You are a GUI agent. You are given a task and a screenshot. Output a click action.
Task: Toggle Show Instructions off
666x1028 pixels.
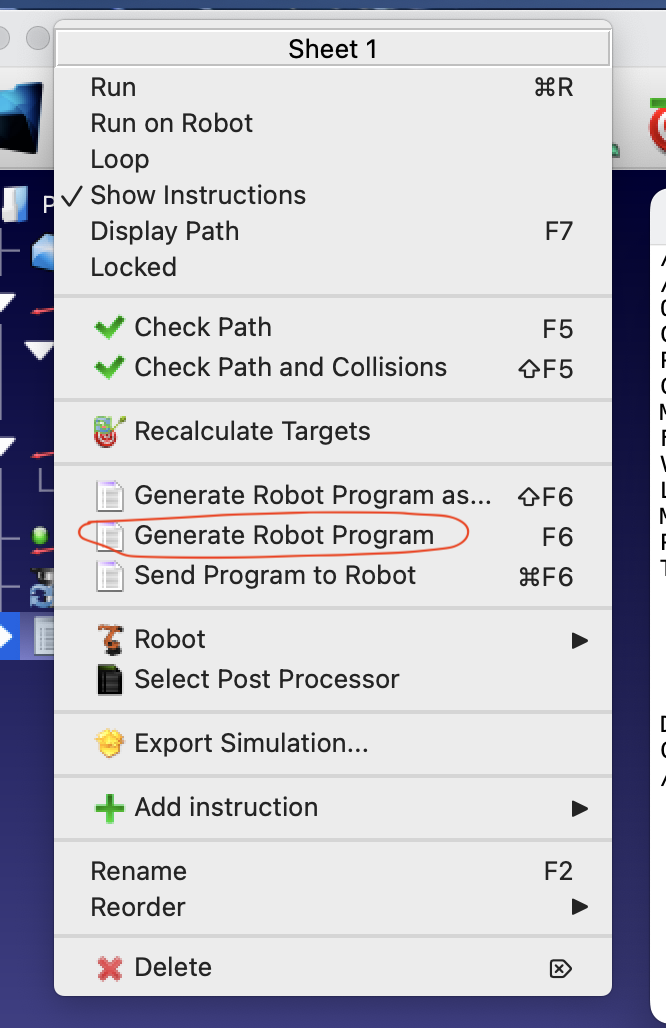click(198, 195)
